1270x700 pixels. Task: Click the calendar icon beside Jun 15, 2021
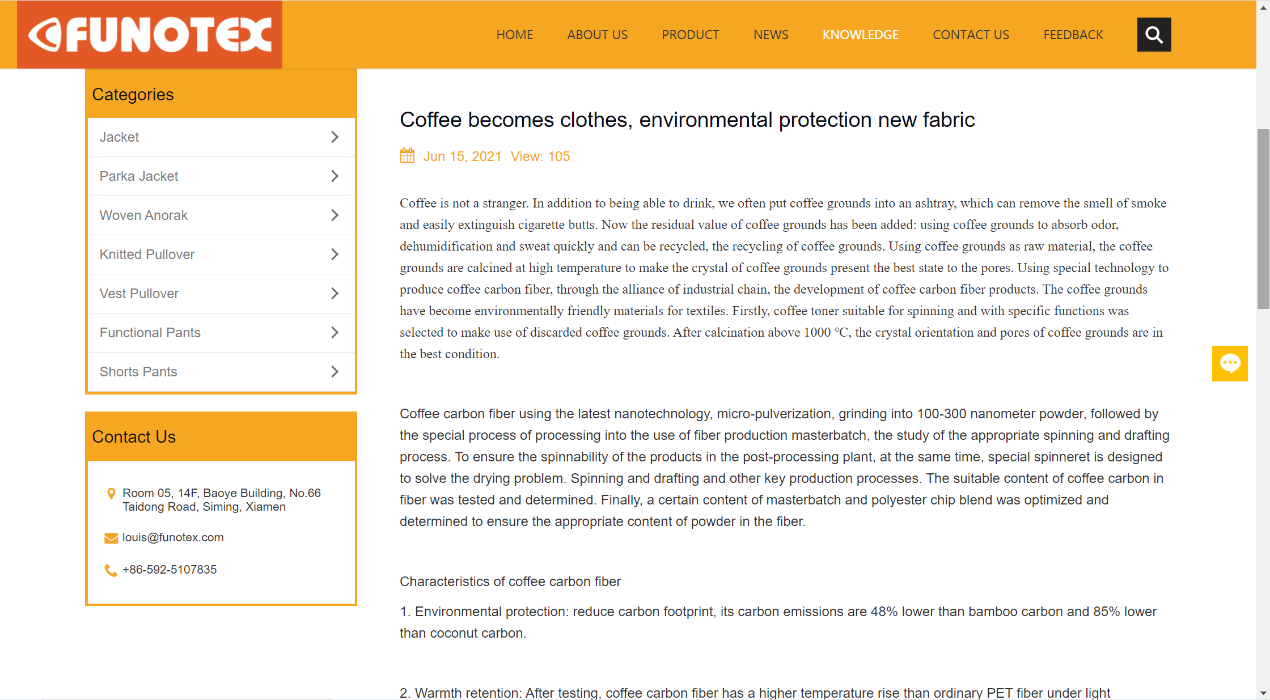click(x=407, y=156)
